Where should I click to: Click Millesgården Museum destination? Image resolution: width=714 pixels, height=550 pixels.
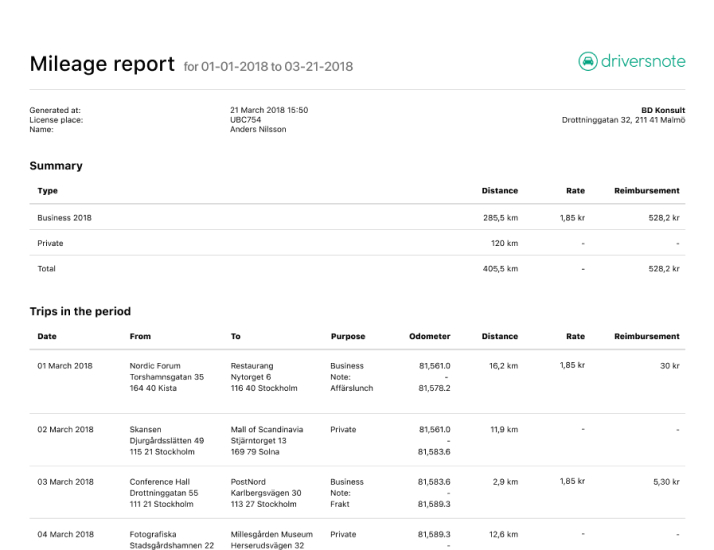coord(271,540)
